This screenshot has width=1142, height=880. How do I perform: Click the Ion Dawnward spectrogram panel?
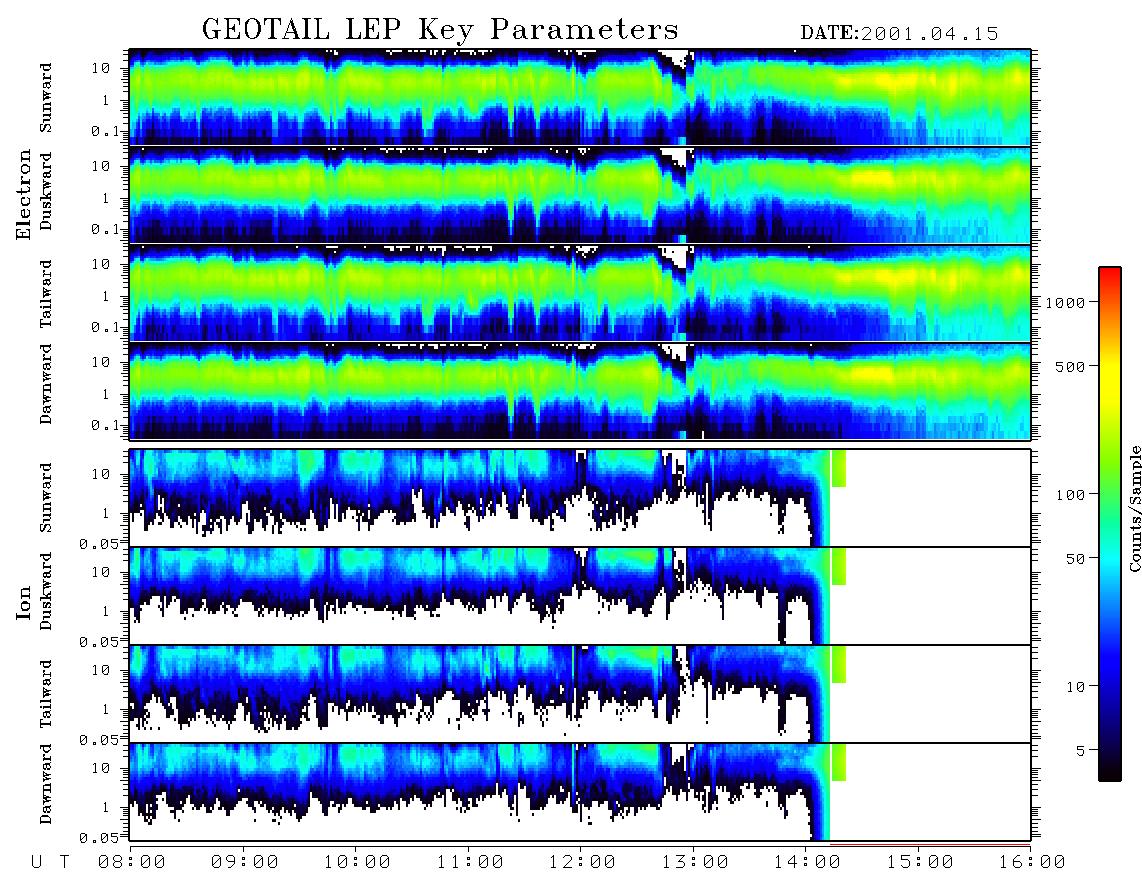(x=580, y=792)
